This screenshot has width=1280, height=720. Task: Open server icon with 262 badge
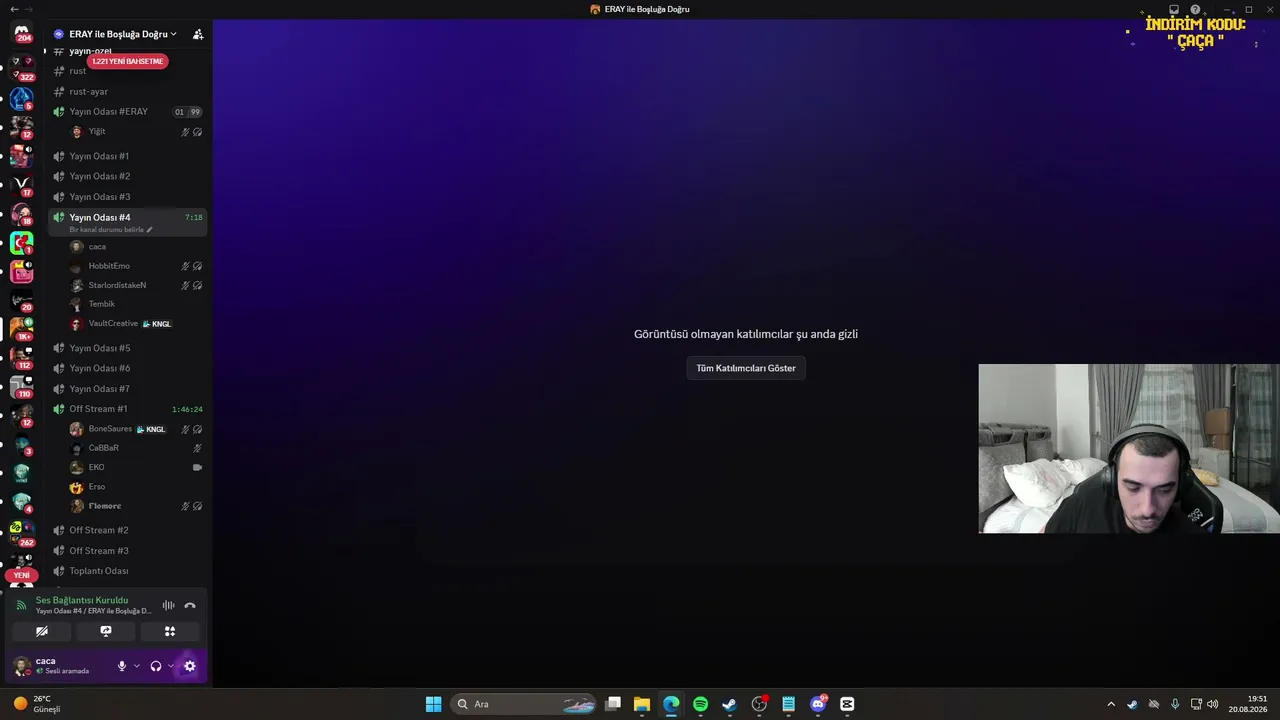[22, 532]
